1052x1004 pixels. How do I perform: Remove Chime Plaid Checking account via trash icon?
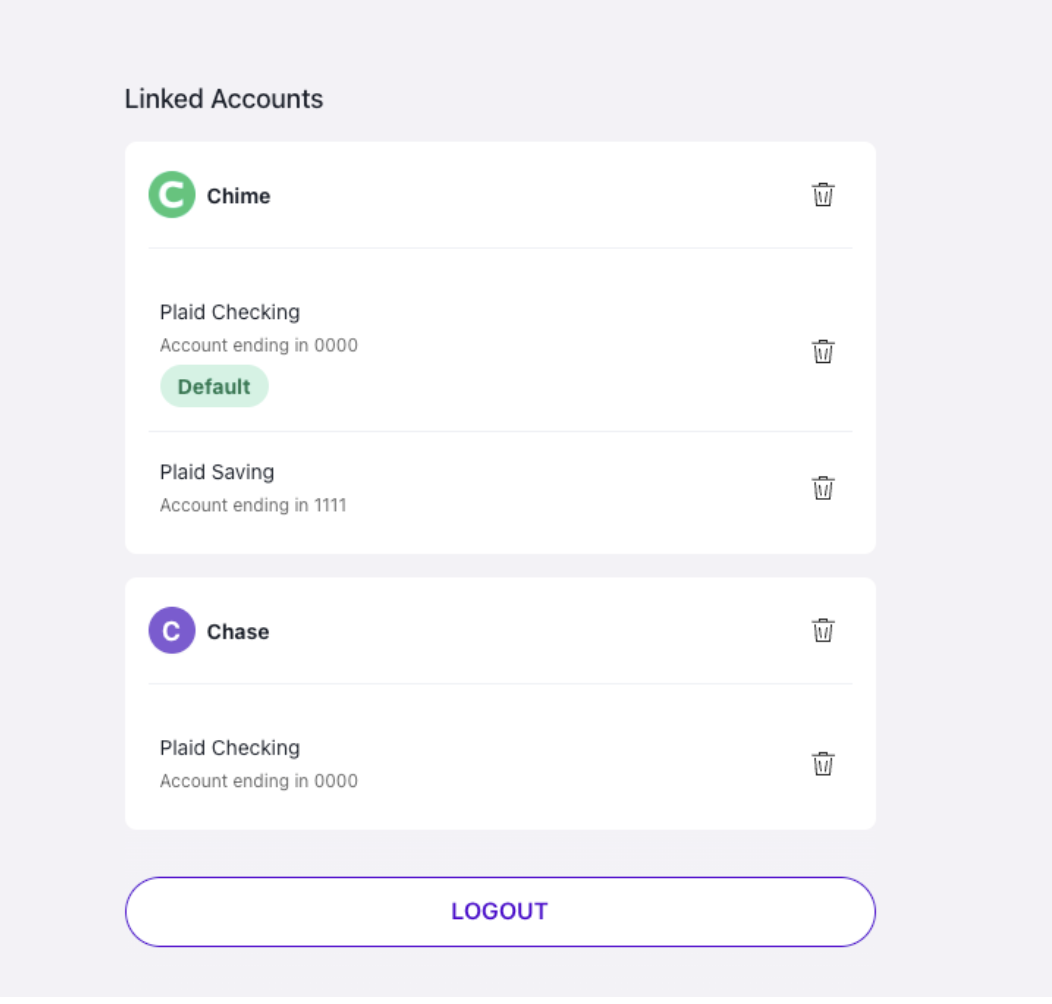823,352
